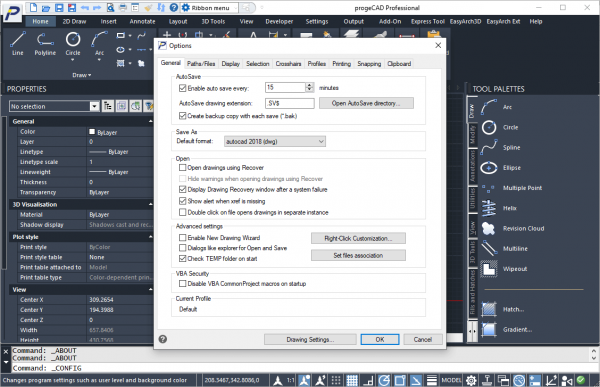600x387 pixels.
Task: Click Open AutoSave directory button
Action: point(366,103)
